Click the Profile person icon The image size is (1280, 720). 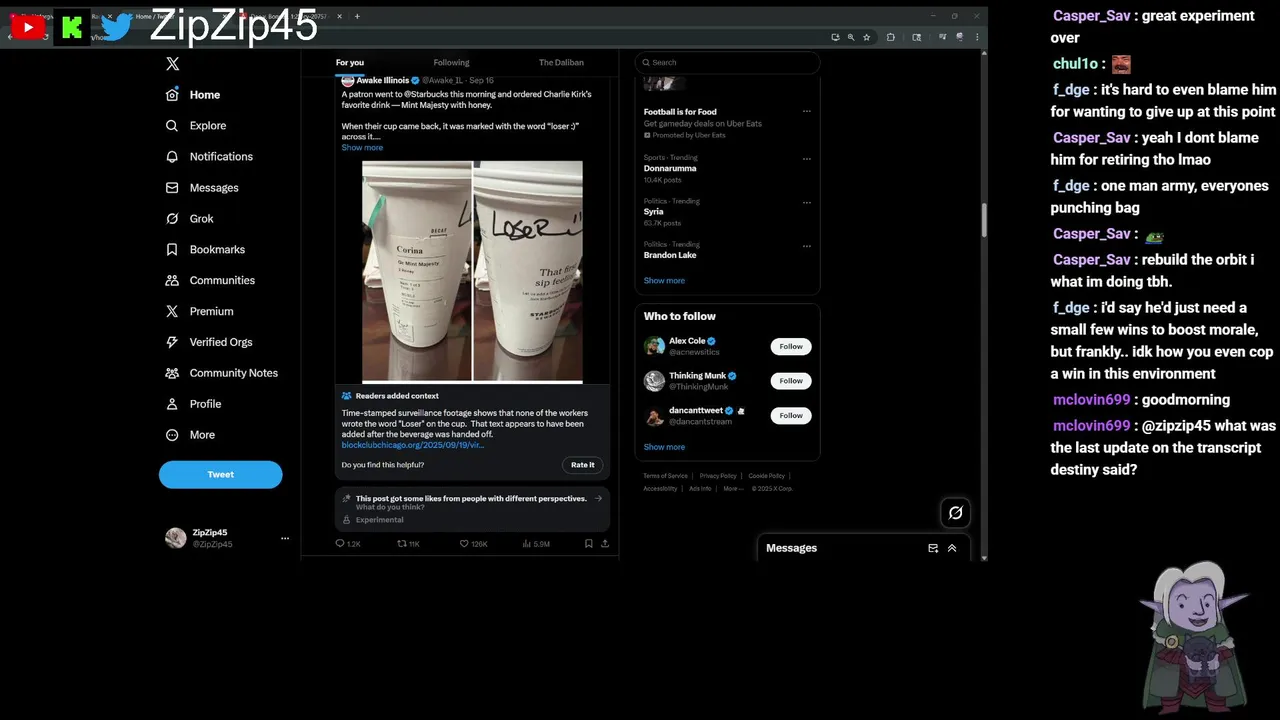tap(172, 404)
